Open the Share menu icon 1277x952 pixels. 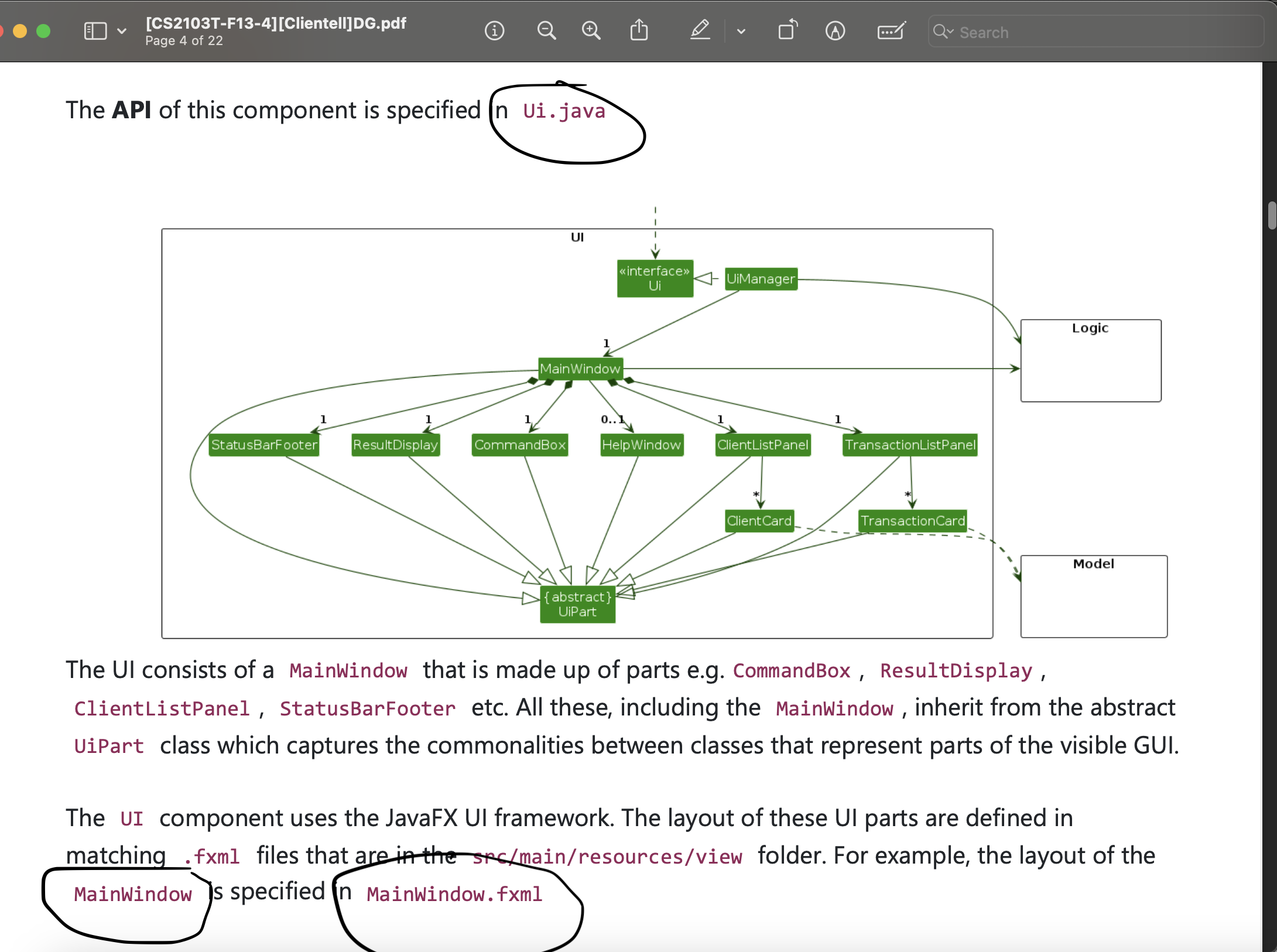coord(639,30)
